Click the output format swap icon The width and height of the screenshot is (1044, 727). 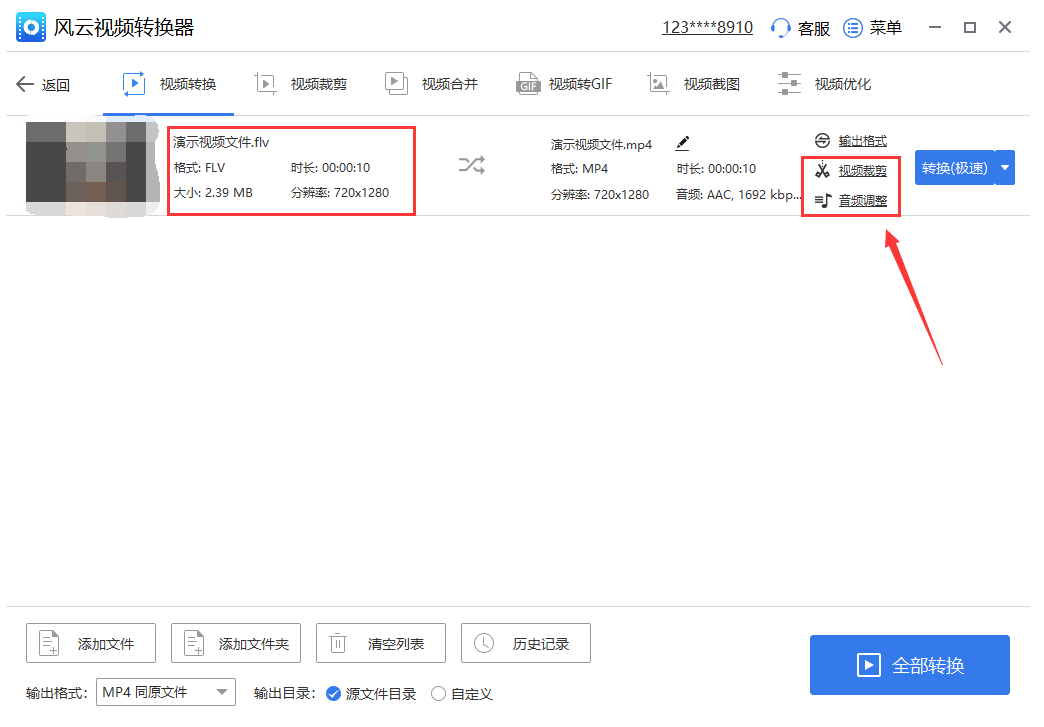(822, 141)
